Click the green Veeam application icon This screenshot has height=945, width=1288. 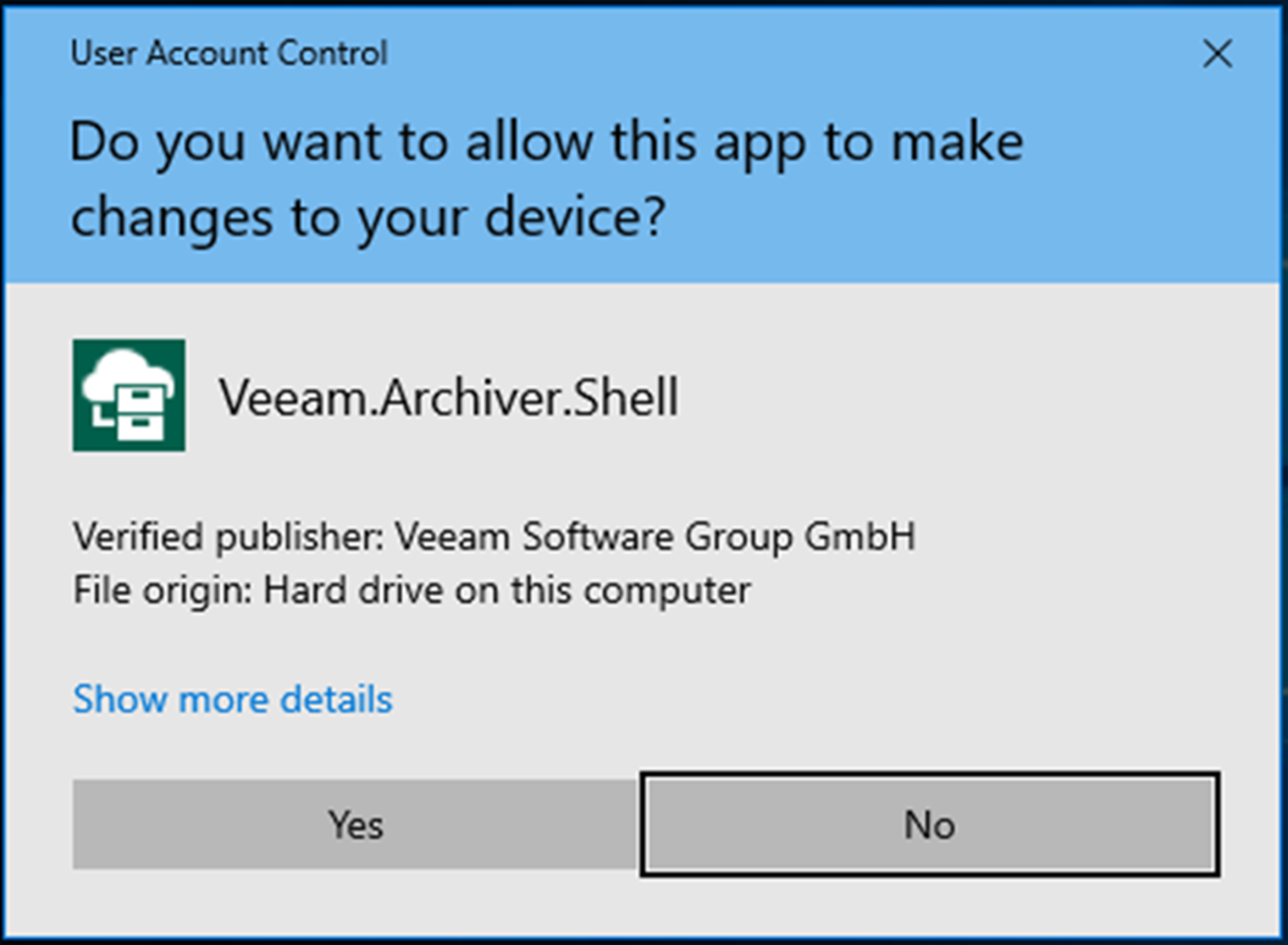(129, 395)
